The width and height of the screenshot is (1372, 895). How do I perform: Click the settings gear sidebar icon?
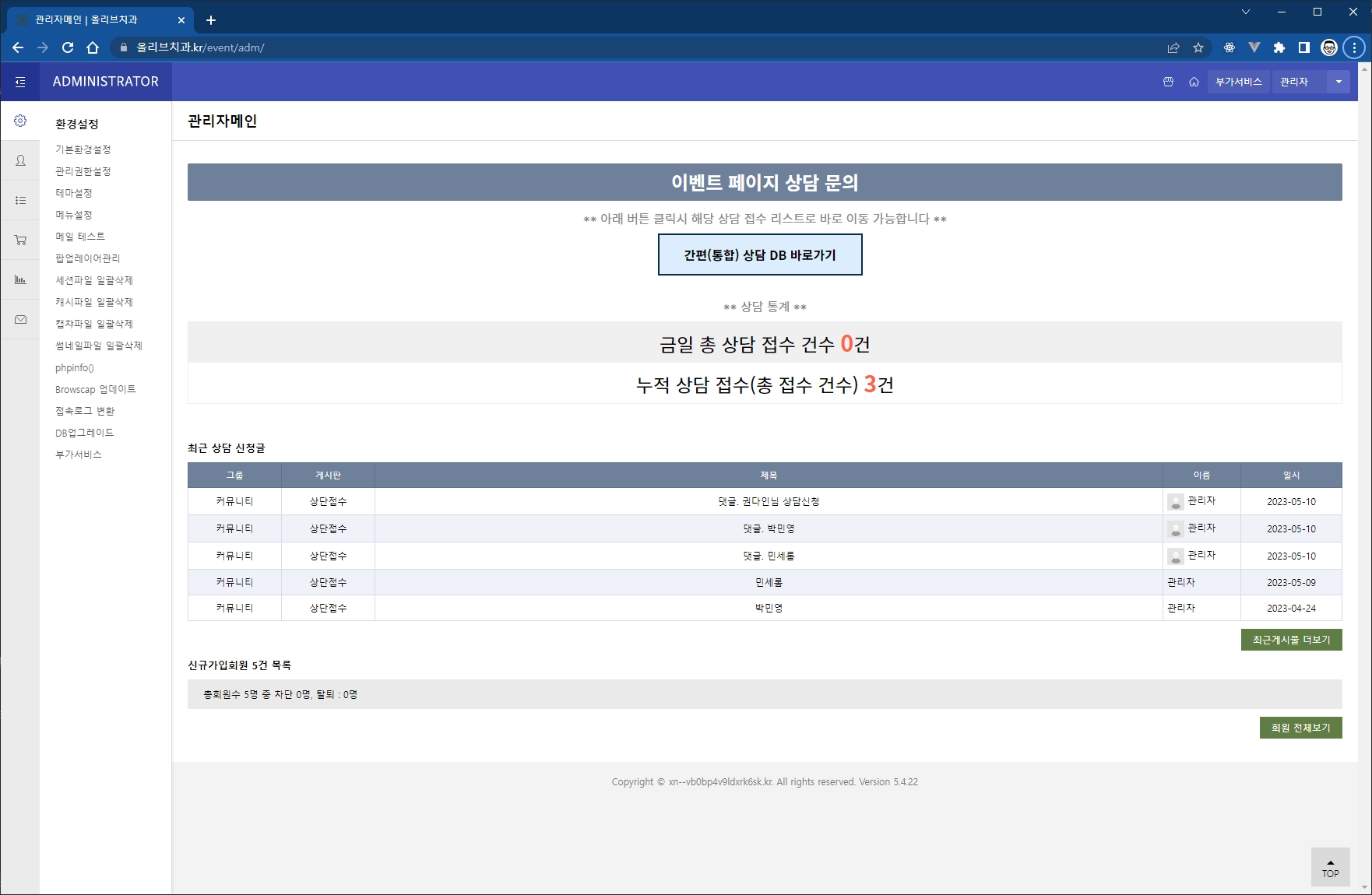(x=20, y=121)
